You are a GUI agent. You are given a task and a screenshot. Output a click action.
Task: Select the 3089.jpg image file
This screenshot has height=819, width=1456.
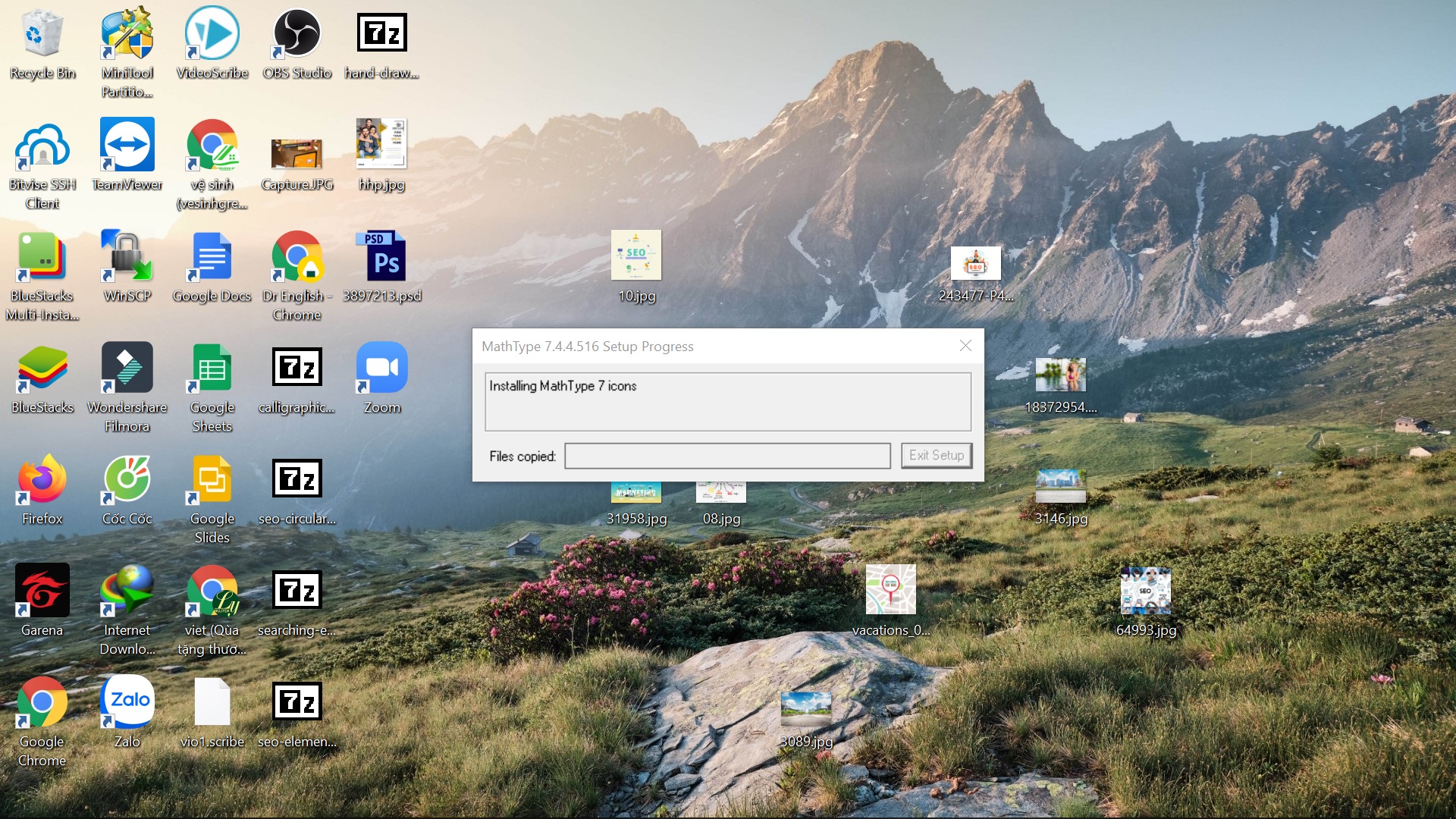click(x=806, y=710)
